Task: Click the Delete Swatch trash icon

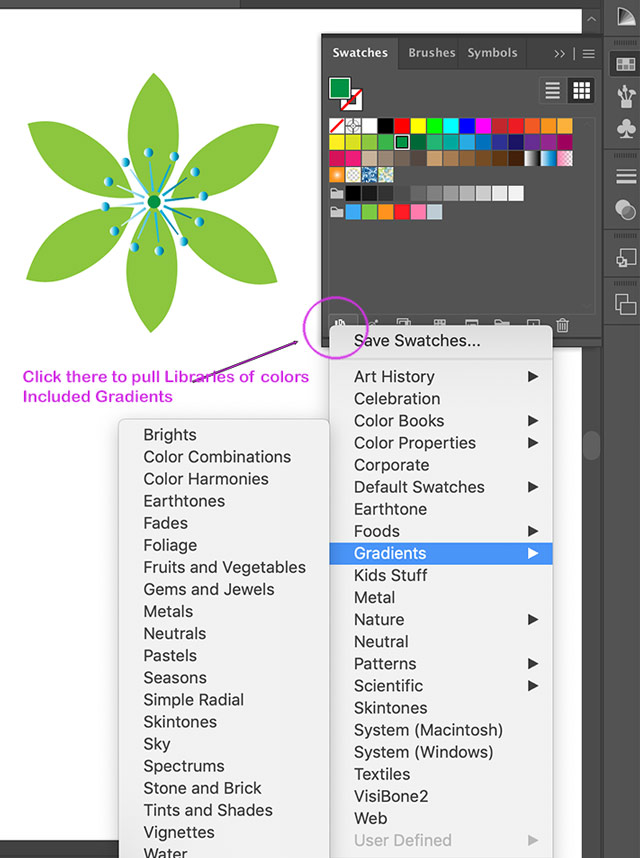Action: tap(563, 325)
